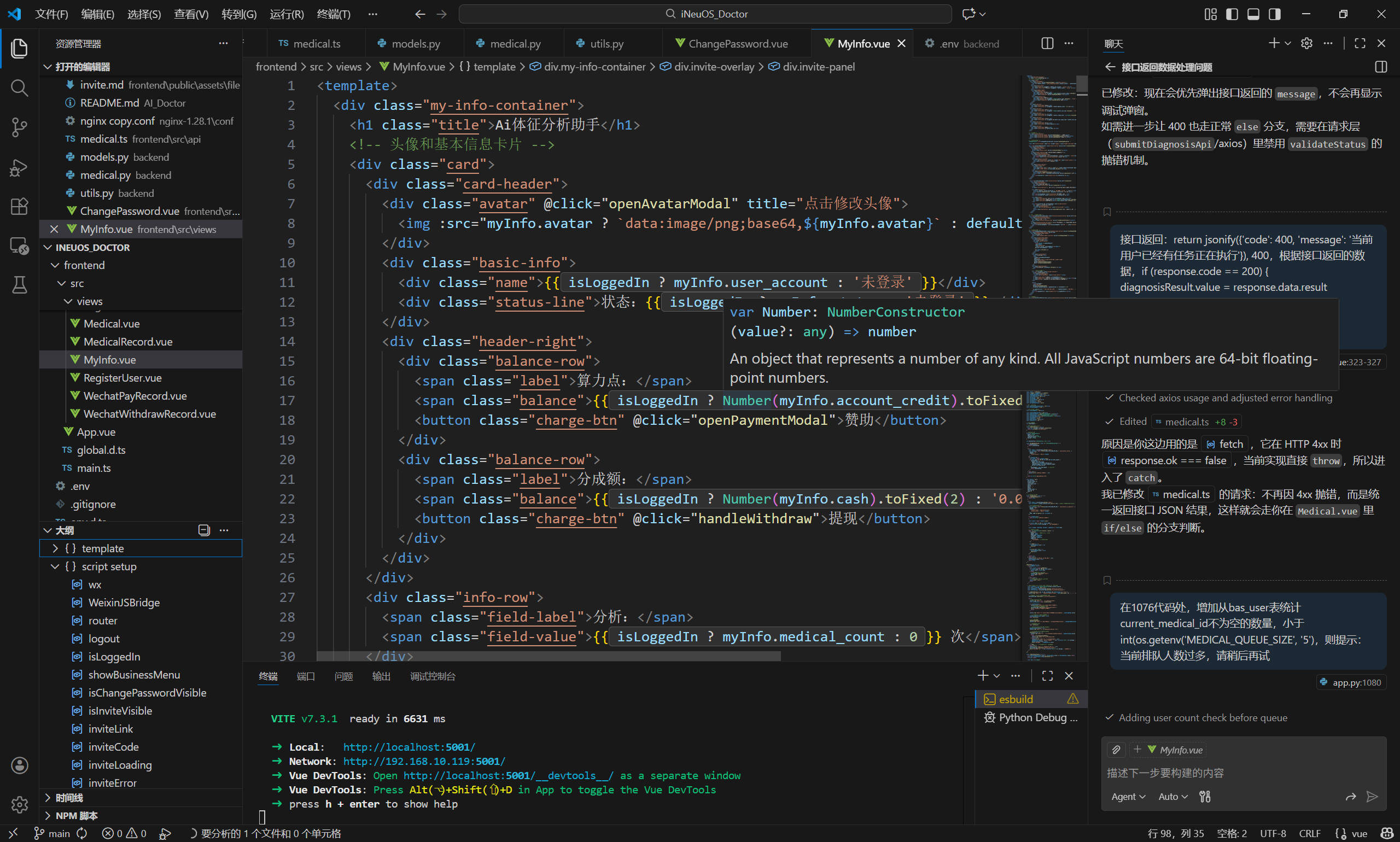Open the Extensions view
The width and height of the screenshot is (1400, 842).
19,207
